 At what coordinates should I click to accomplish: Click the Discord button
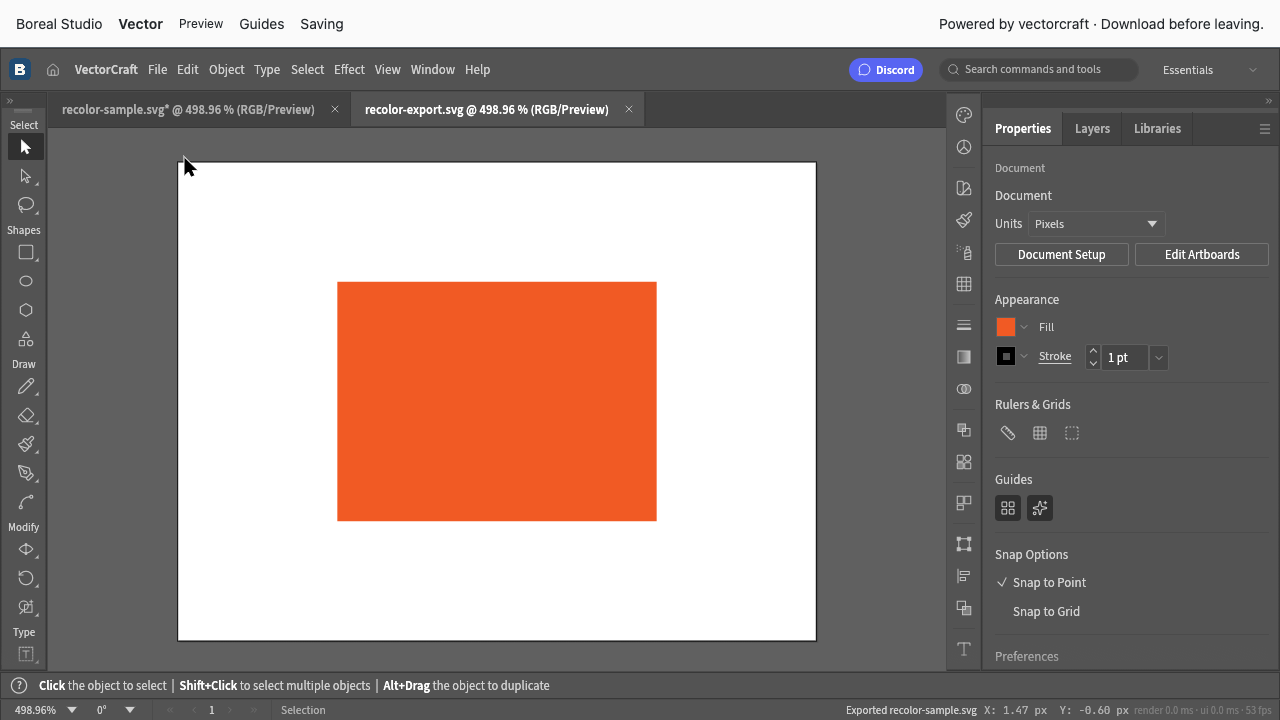point(886,70)
